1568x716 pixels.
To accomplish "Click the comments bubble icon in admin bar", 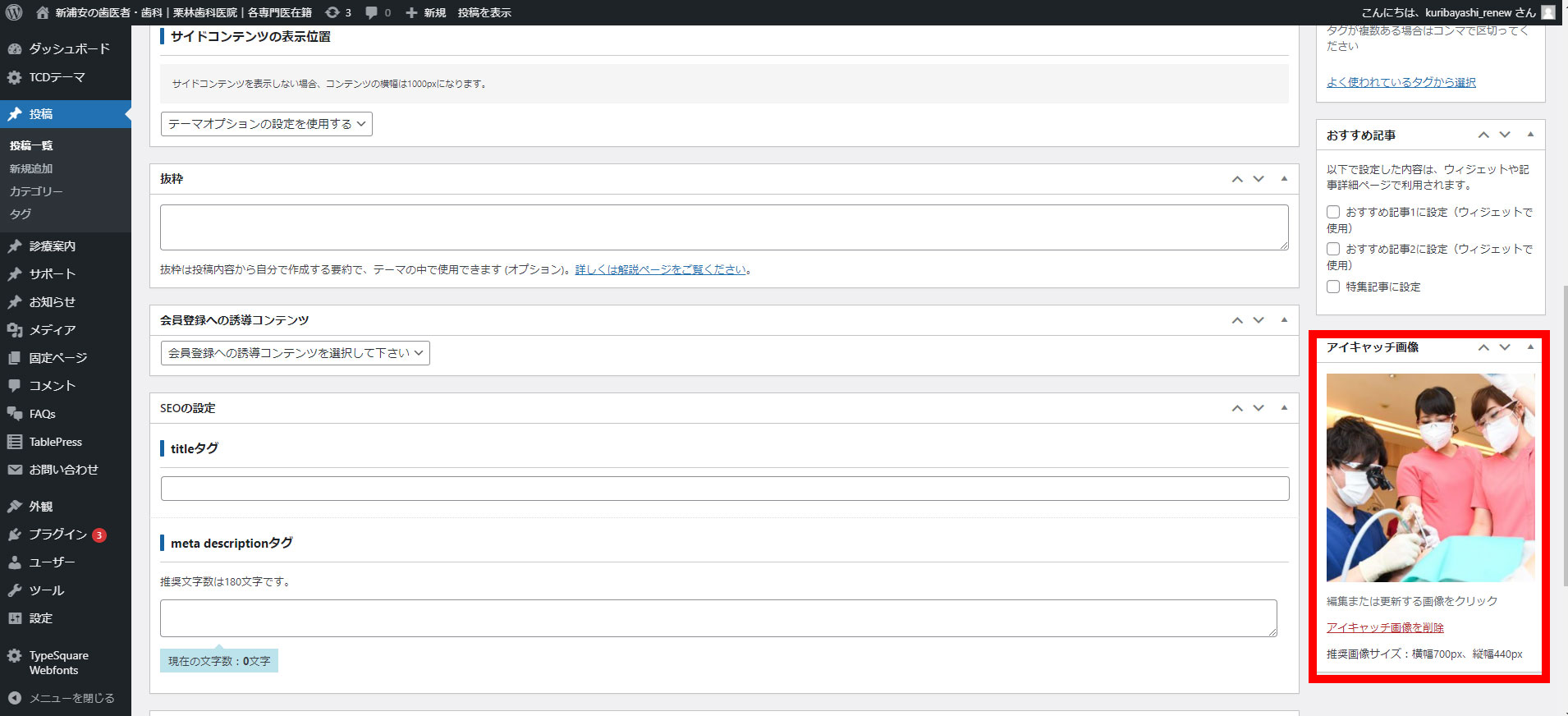I will coord(372,12).
